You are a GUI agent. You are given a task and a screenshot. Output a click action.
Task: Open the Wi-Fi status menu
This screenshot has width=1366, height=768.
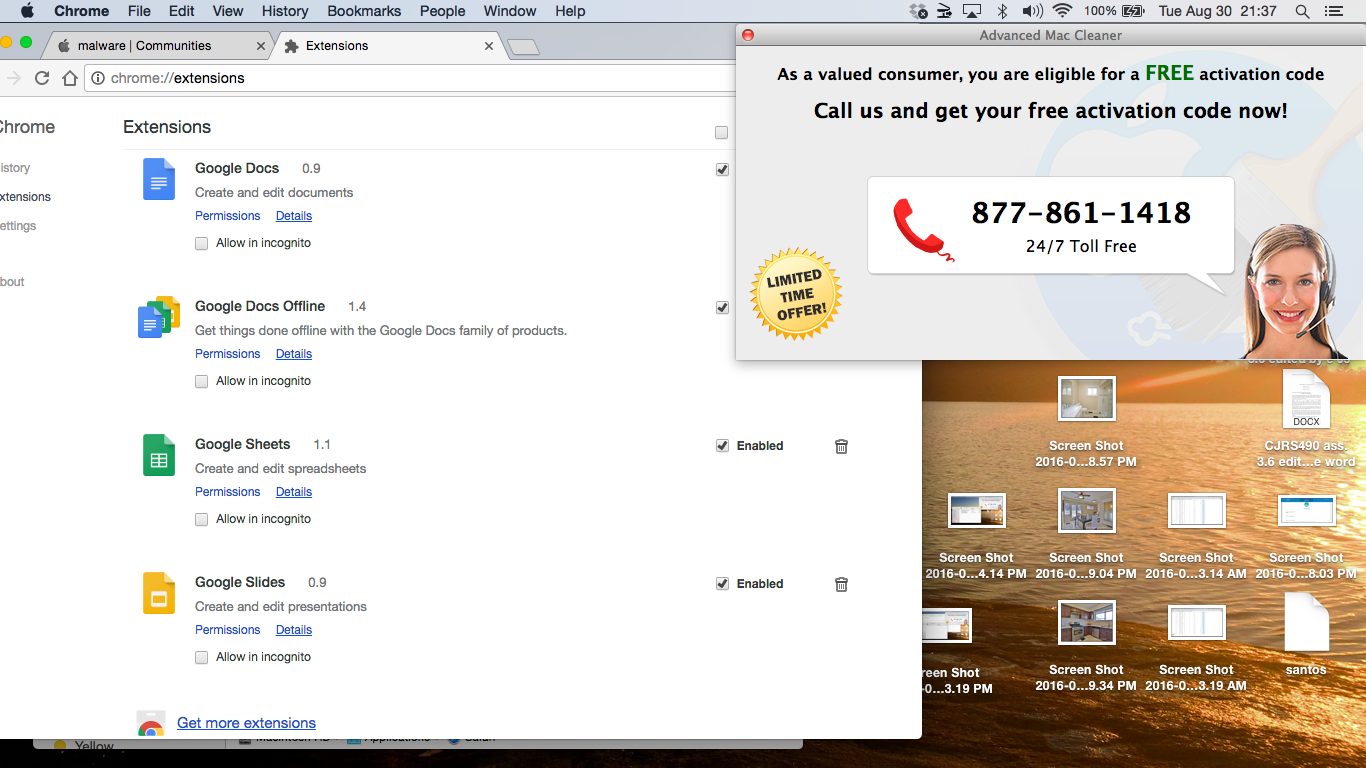coord(1062,11)
